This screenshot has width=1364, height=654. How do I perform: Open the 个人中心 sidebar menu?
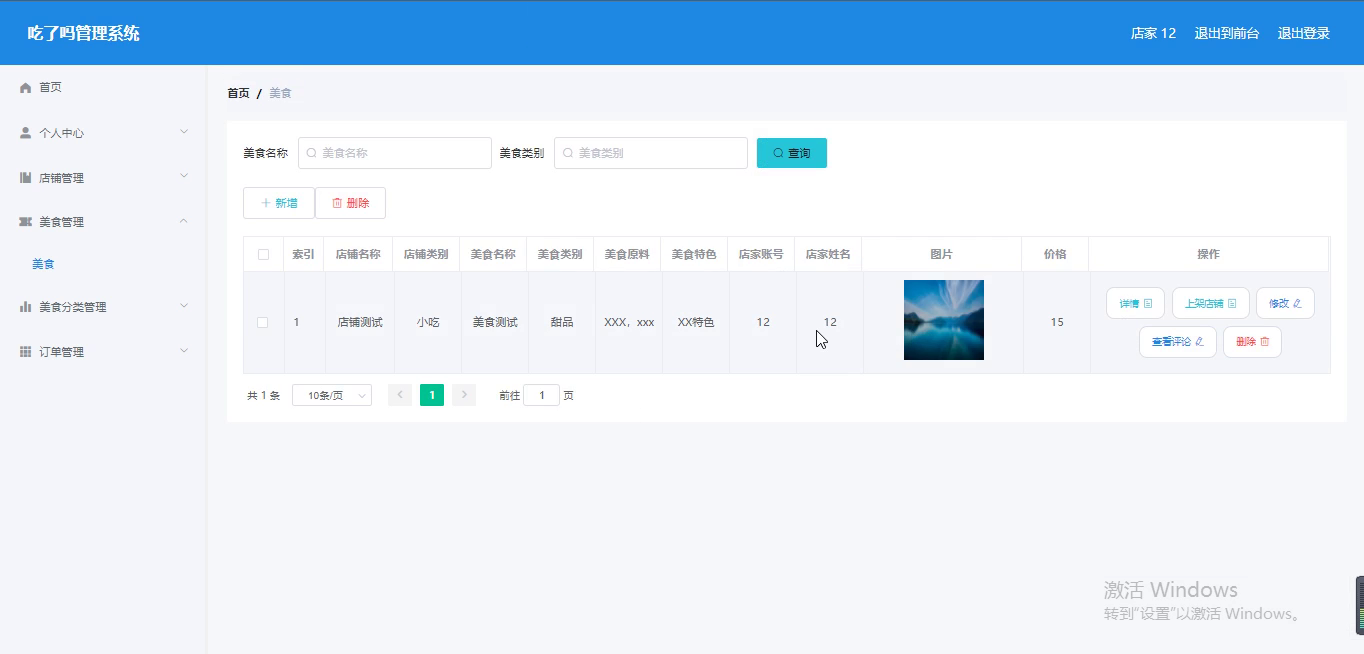click(104, 133)
